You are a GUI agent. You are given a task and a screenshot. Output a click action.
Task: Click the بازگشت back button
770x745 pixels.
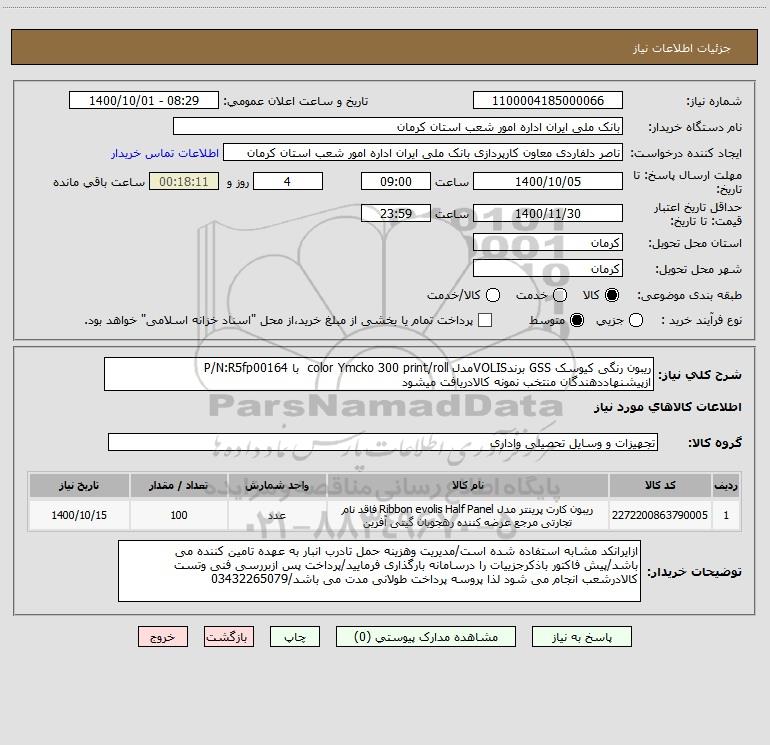click(229, 637)
